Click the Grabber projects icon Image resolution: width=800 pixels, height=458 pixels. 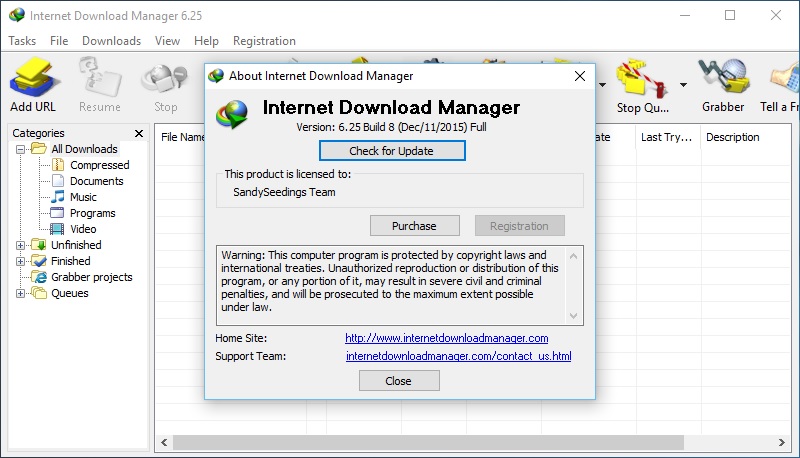39,277
